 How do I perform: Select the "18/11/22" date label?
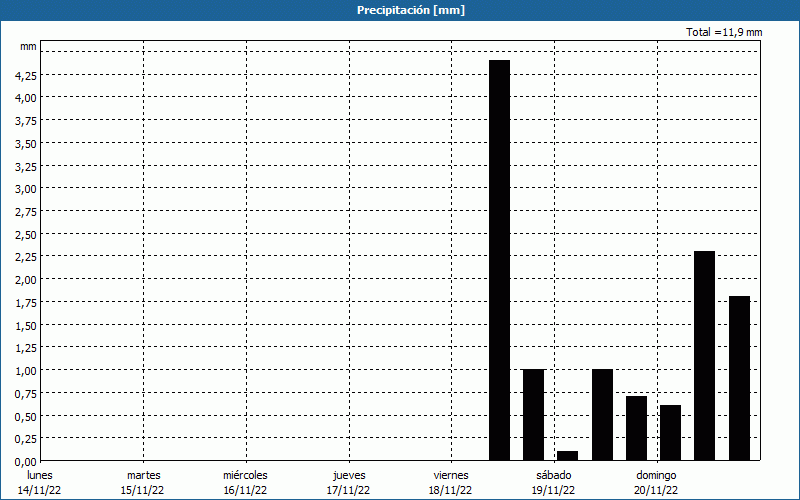[x=451, y=490]
